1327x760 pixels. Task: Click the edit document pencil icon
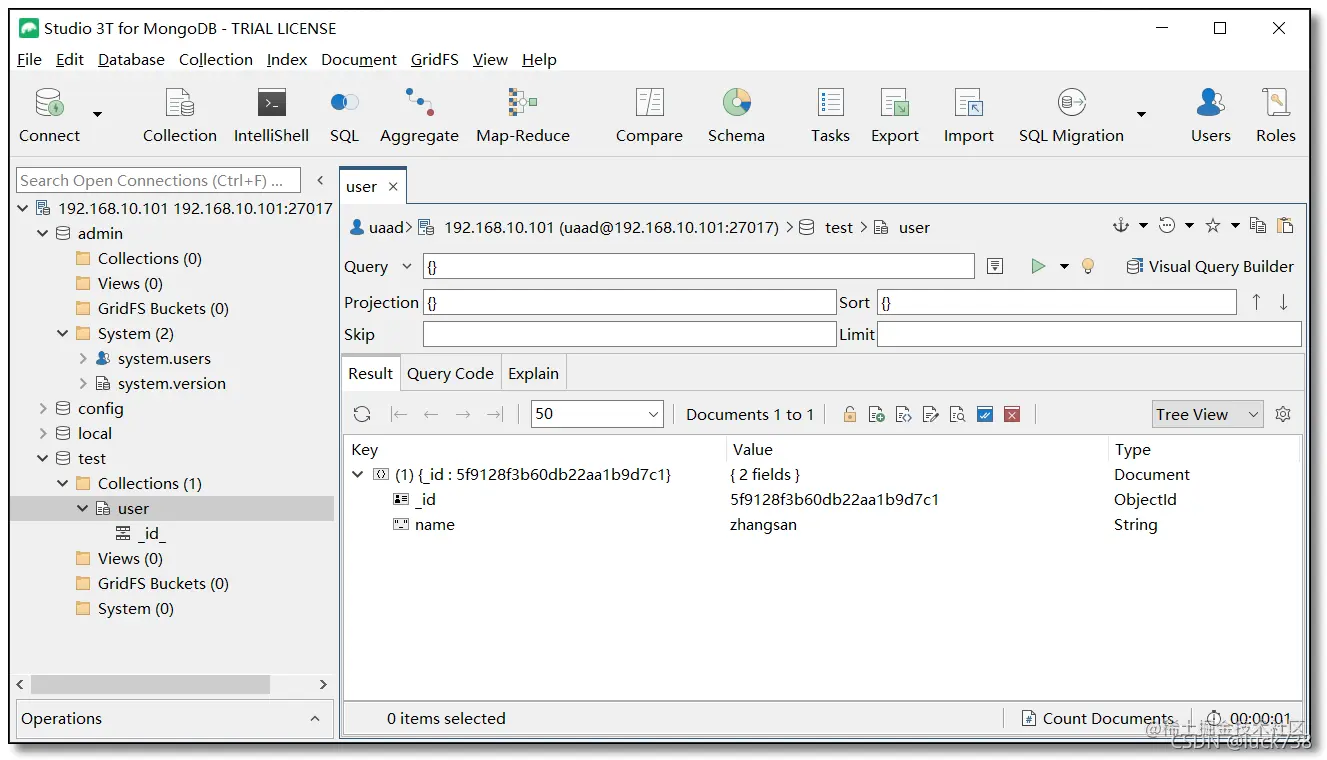[931, 414]
